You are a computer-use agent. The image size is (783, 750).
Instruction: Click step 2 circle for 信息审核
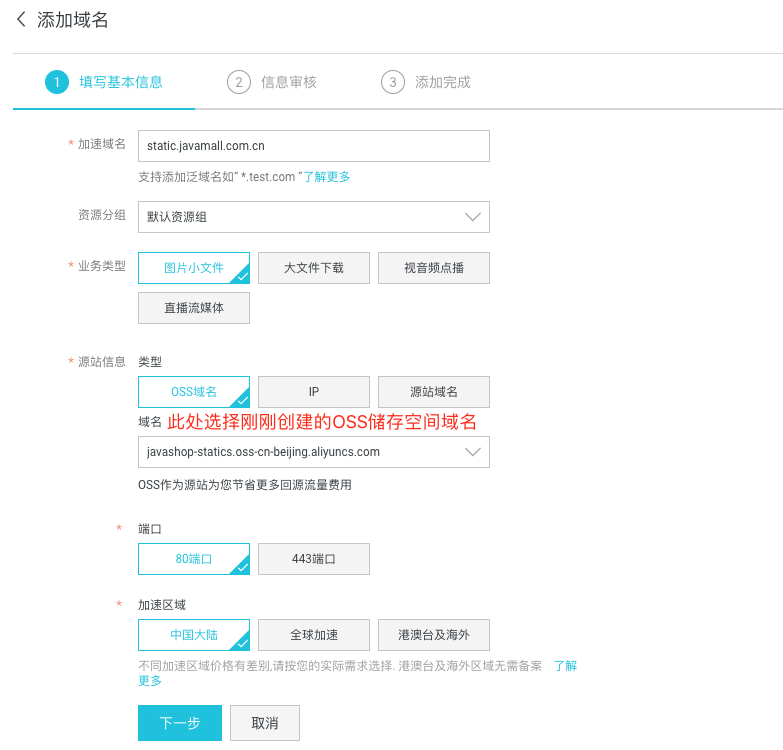[x=239, y=82]
